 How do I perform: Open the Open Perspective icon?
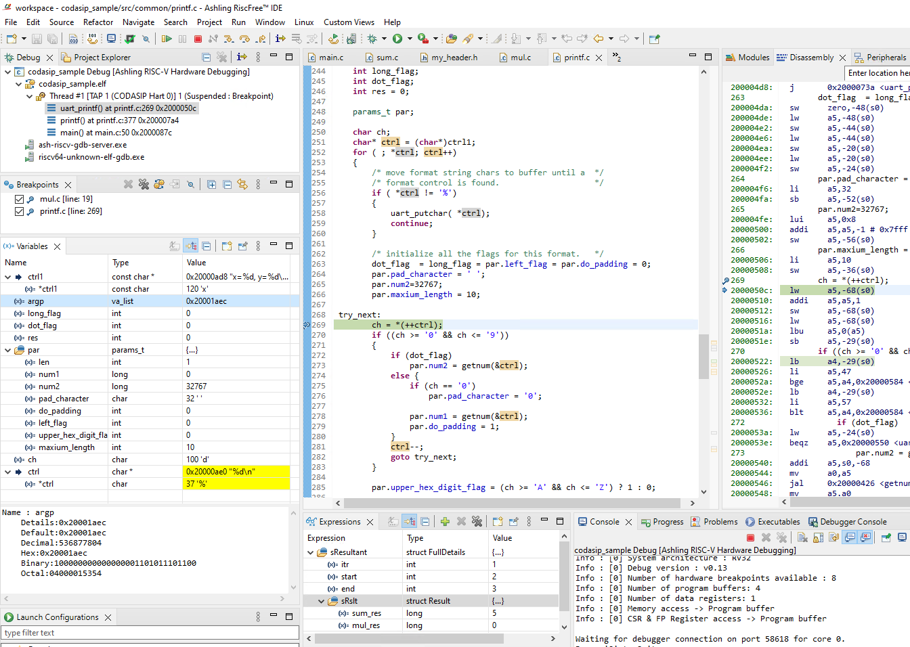coord(654,39)
